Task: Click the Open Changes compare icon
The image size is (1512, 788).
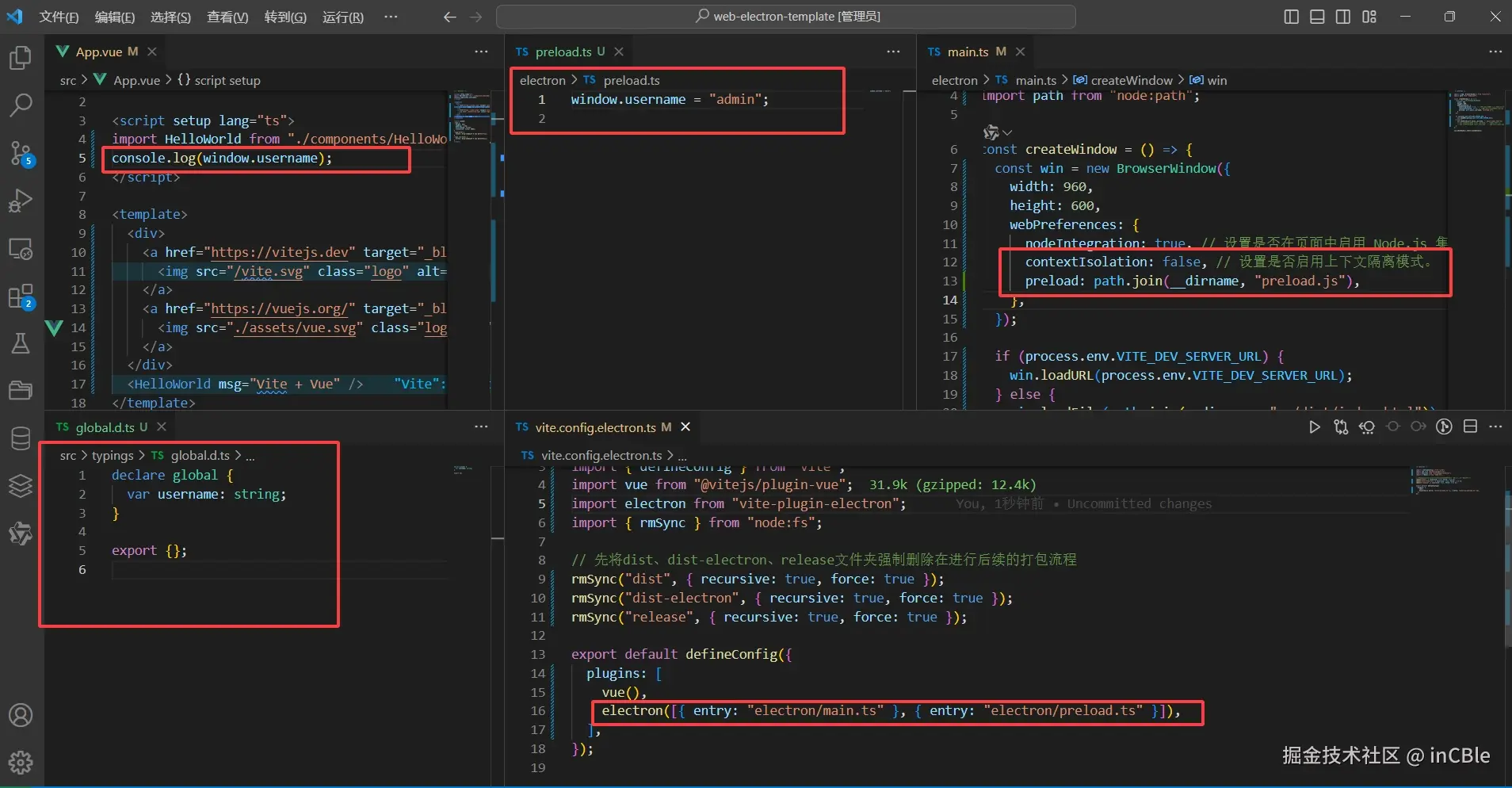Action: tap(1341, 427)
